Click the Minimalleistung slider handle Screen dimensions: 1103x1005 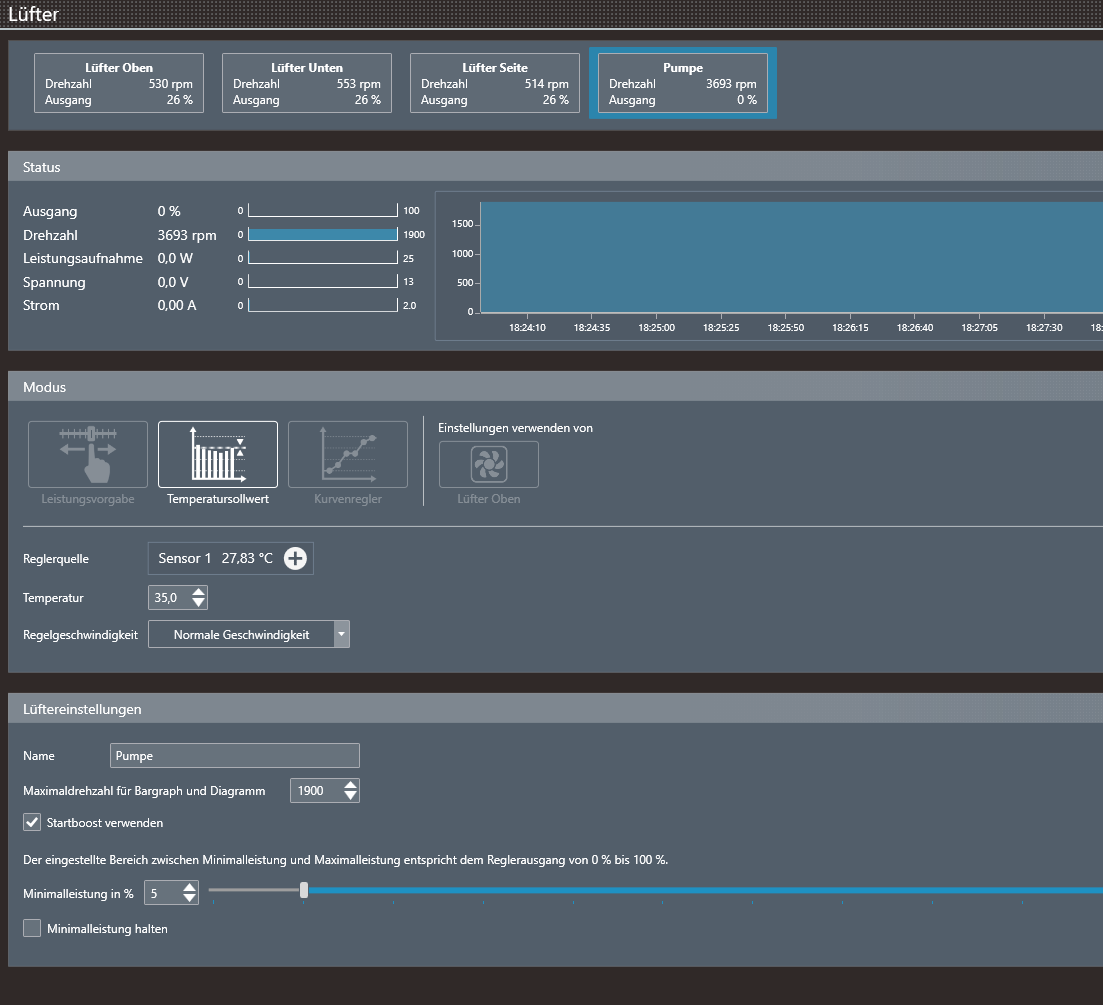[x=304, y=890]
